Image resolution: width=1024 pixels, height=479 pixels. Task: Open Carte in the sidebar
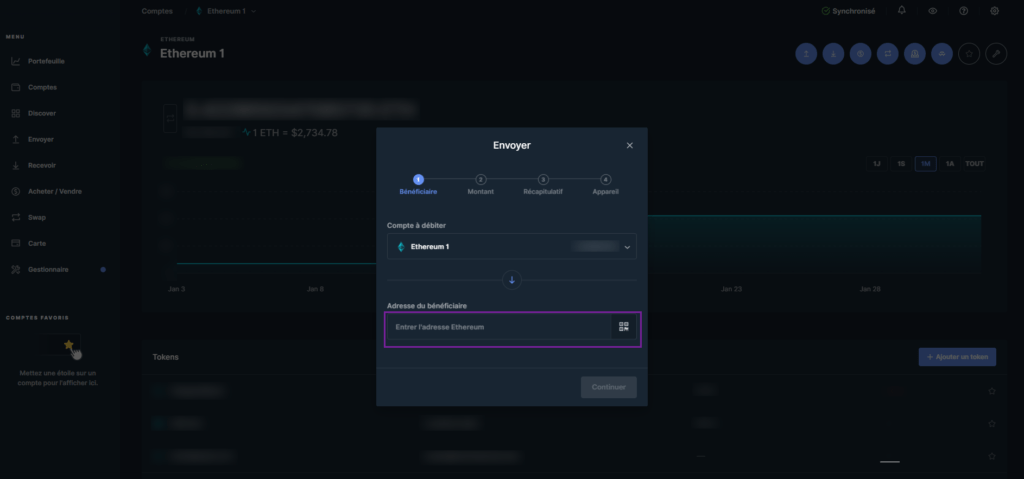click(x=37, y=244)
